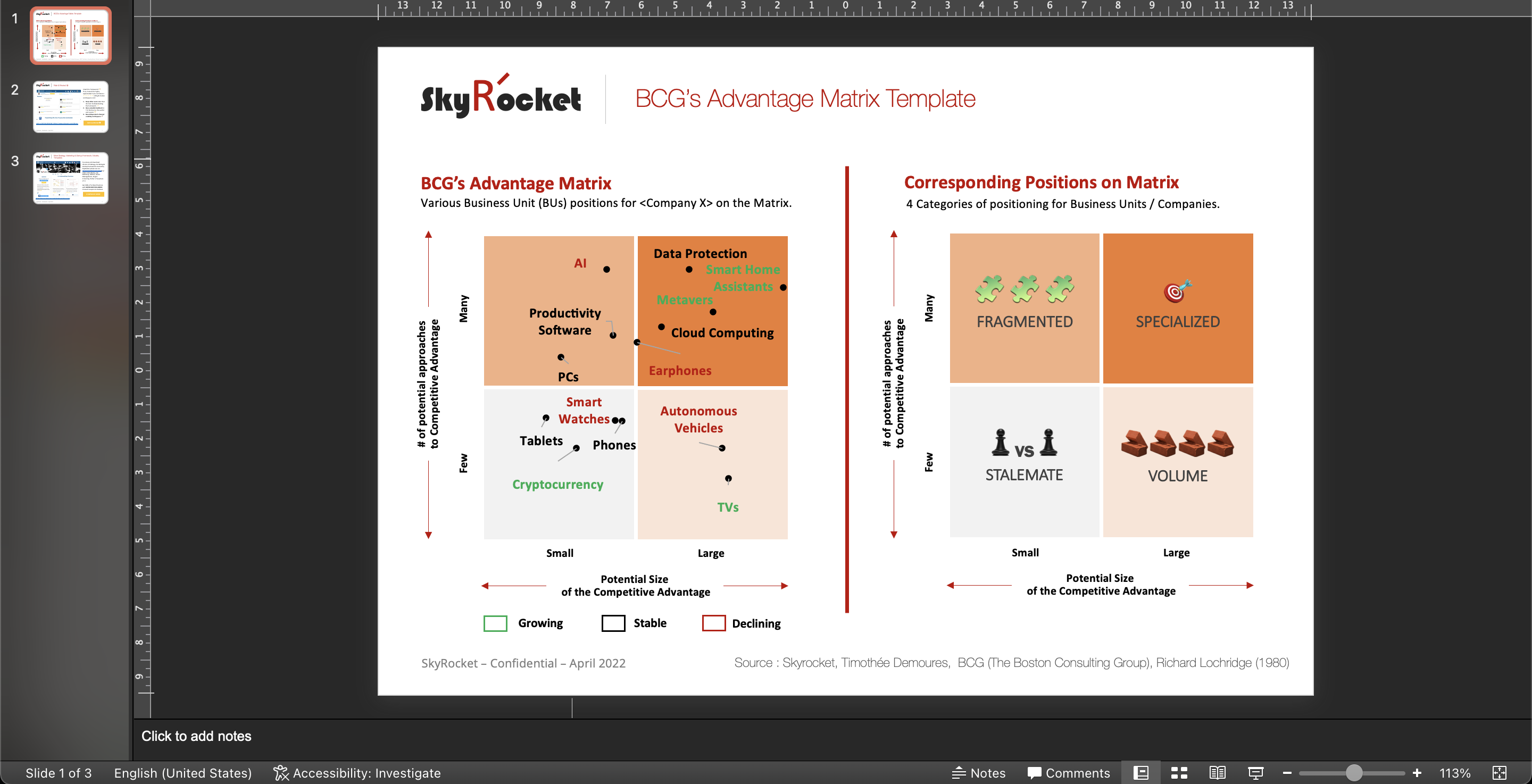Select the last brick icon above VOLUME
The height and width of the screenshot is (784, 1532).
[1220, 443]
